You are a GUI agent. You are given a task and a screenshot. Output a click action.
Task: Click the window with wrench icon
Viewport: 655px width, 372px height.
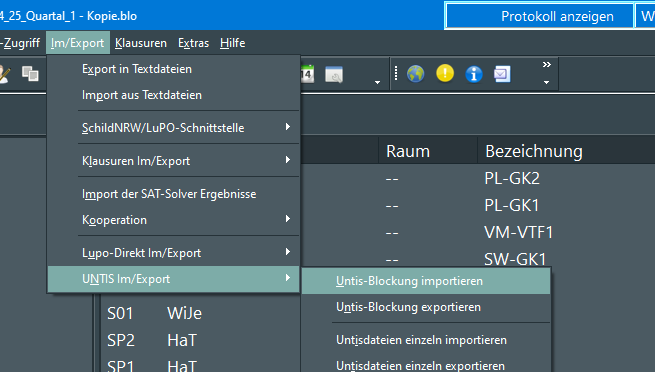point(334,74)
